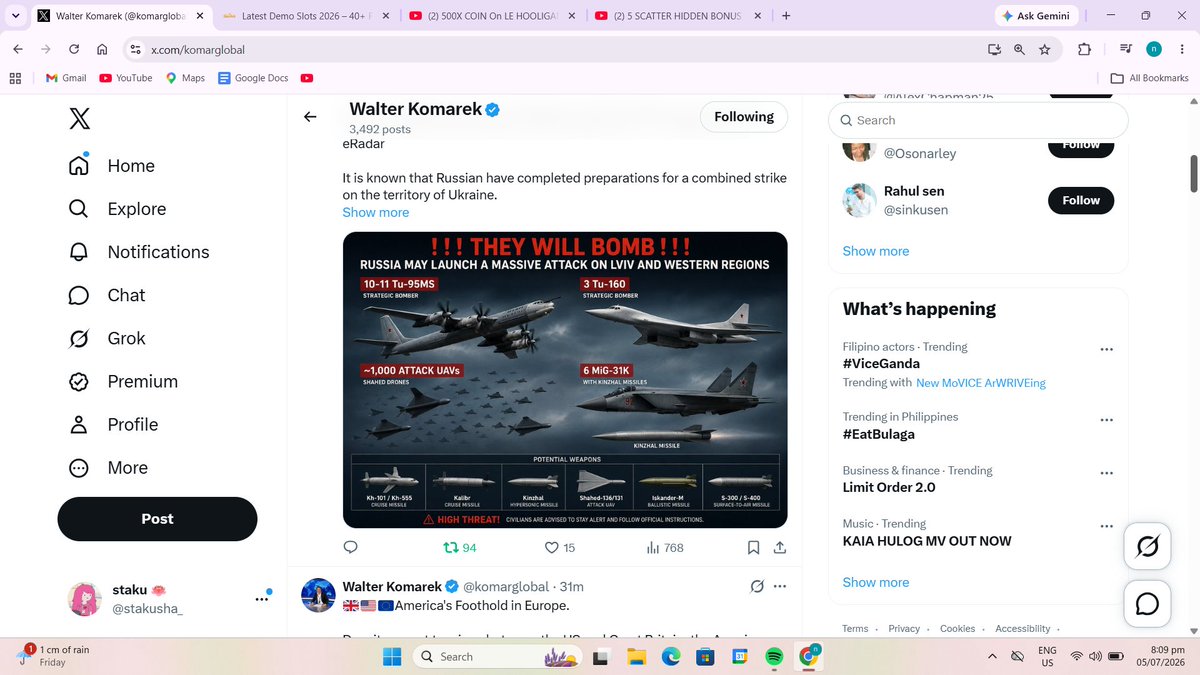The height and width of the screenshot is (675, 1200).
Task: Click the Grok icon on Foothold post
Action: click(x=757, y=586)
